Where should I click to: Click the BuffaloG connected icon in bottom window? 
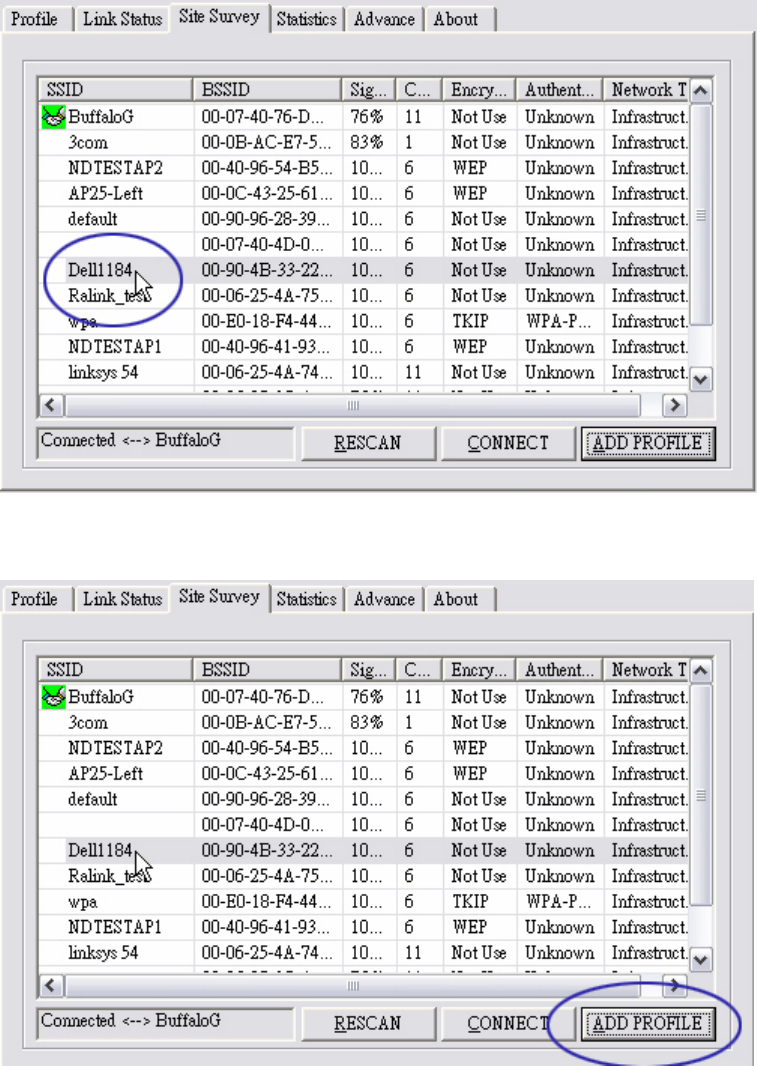pos(53,697)
